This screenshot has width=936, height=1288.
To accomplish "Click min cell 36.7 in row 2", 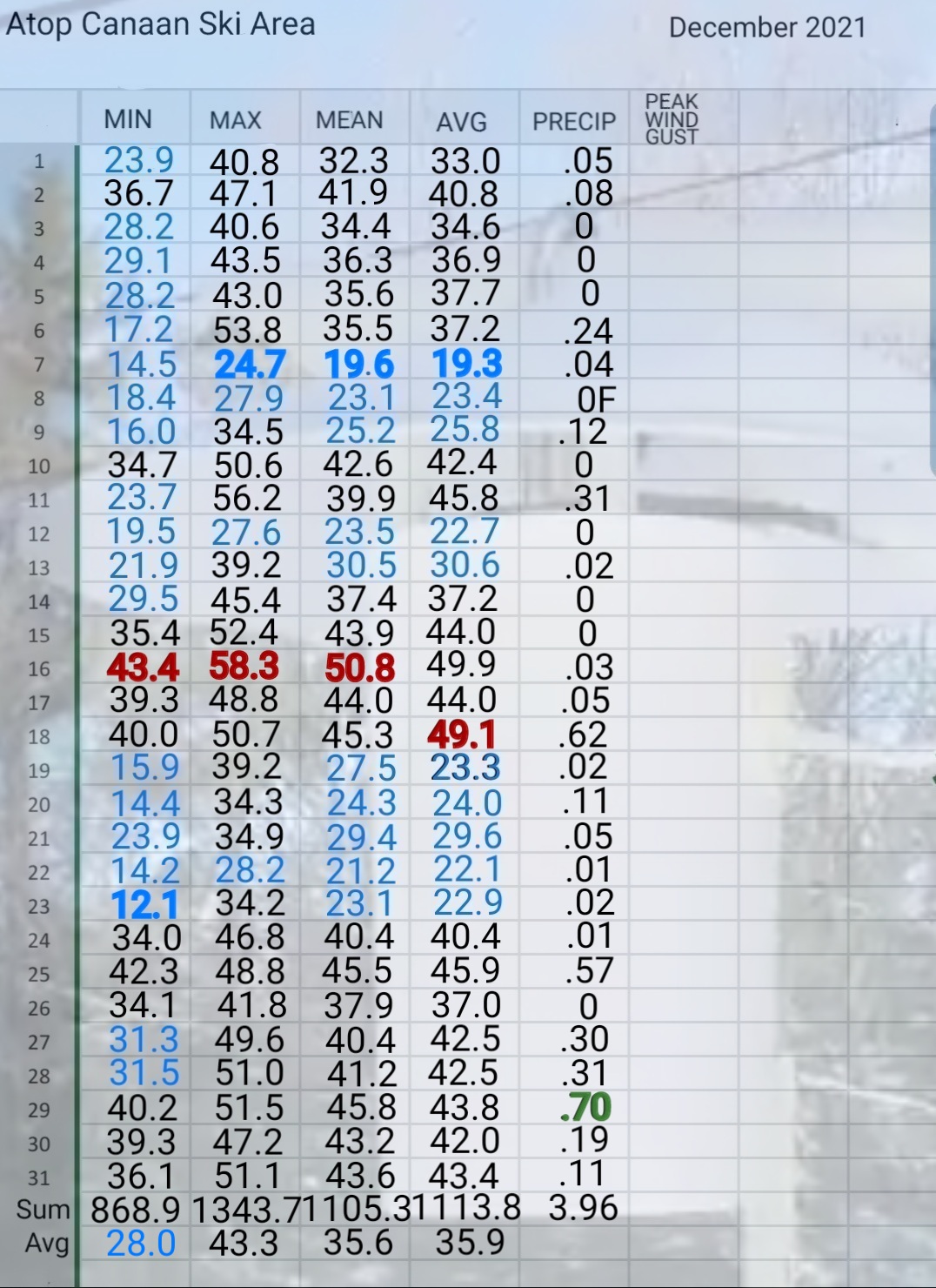I will coord(139,193).
